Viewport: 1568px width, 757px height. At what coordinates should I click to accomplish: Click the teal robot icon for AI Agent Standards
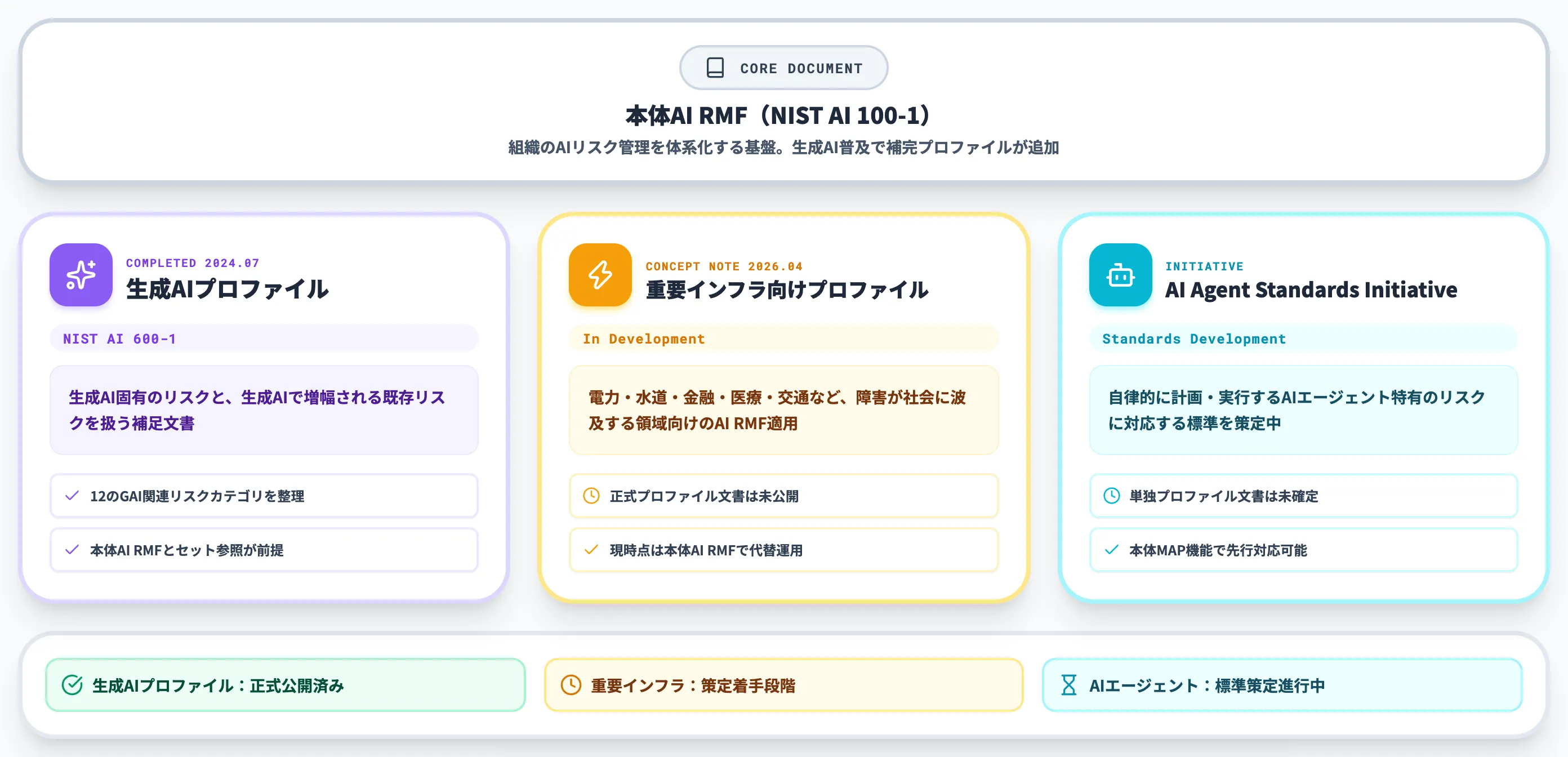[x=1120, y=274]
